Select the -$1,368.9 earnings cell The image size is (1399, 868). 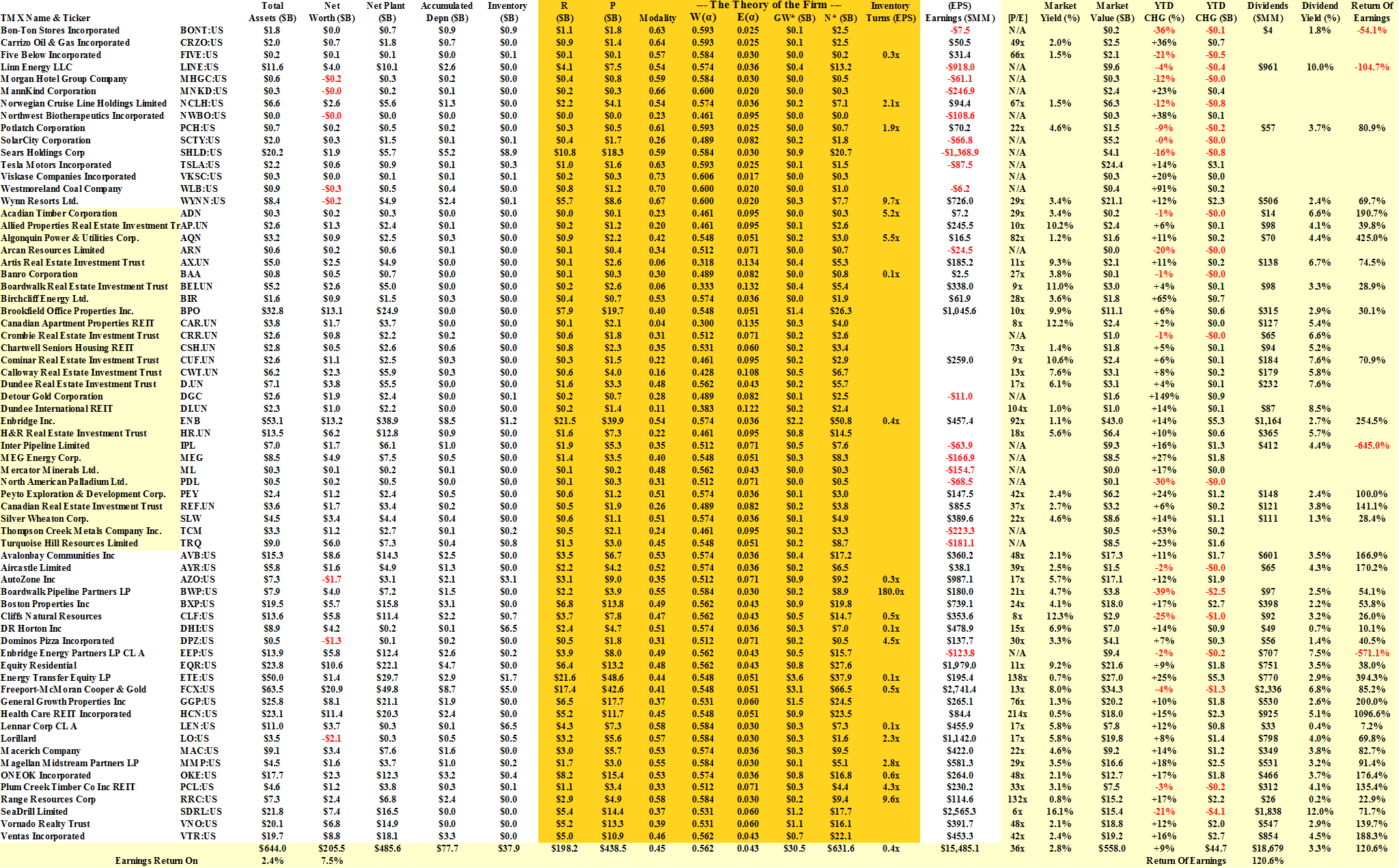[x=960, y=153]
